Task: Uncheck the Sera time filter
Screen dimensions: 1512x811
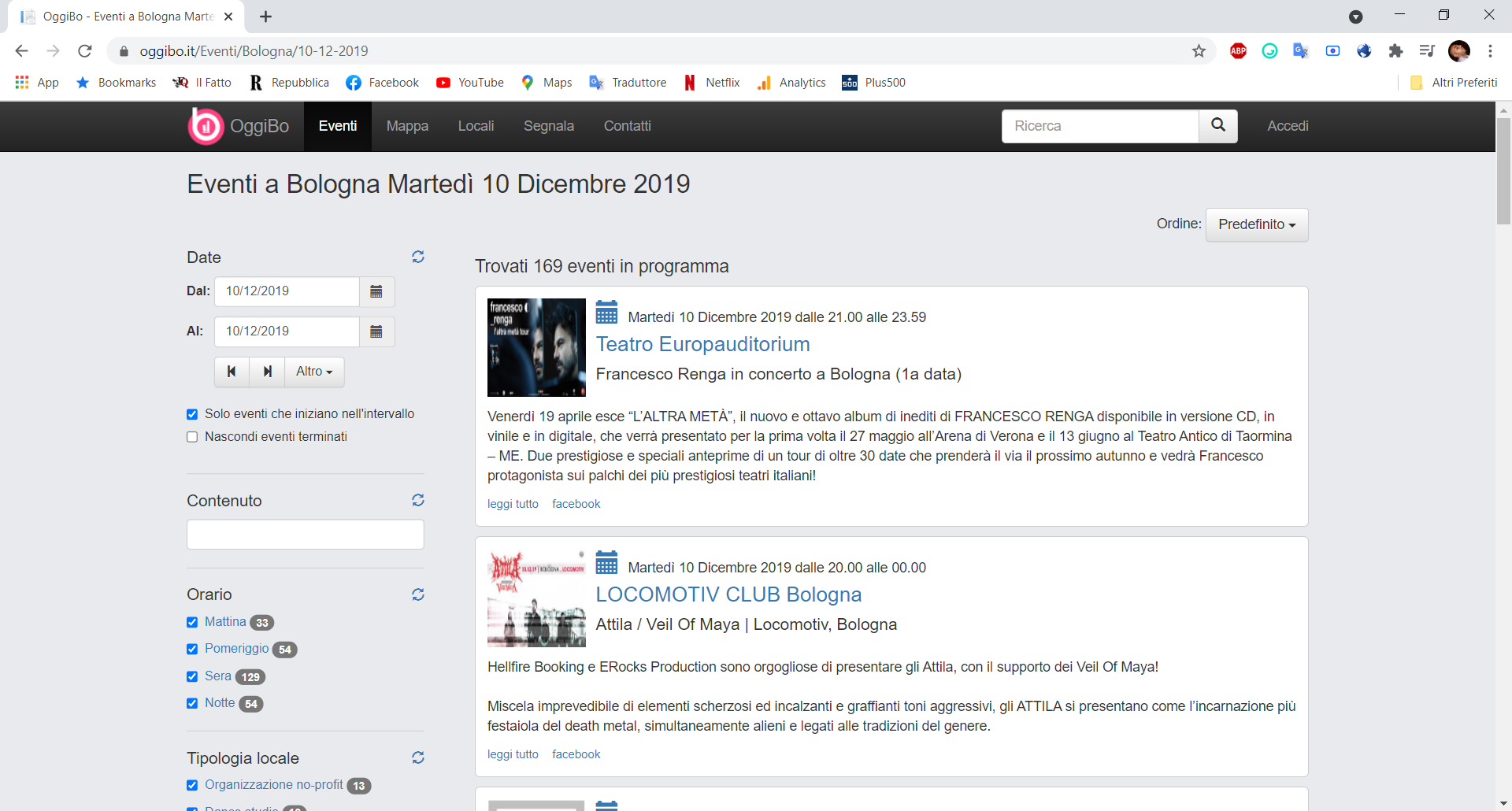Action: [192, 676]
